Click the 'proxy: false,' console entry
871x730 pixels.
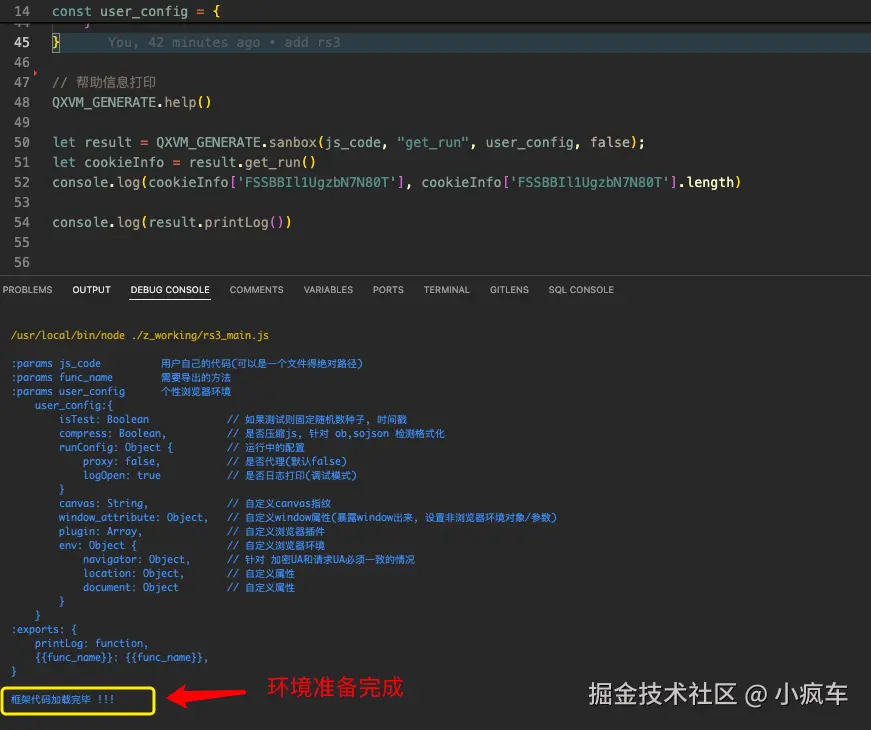tap(122, 461)
